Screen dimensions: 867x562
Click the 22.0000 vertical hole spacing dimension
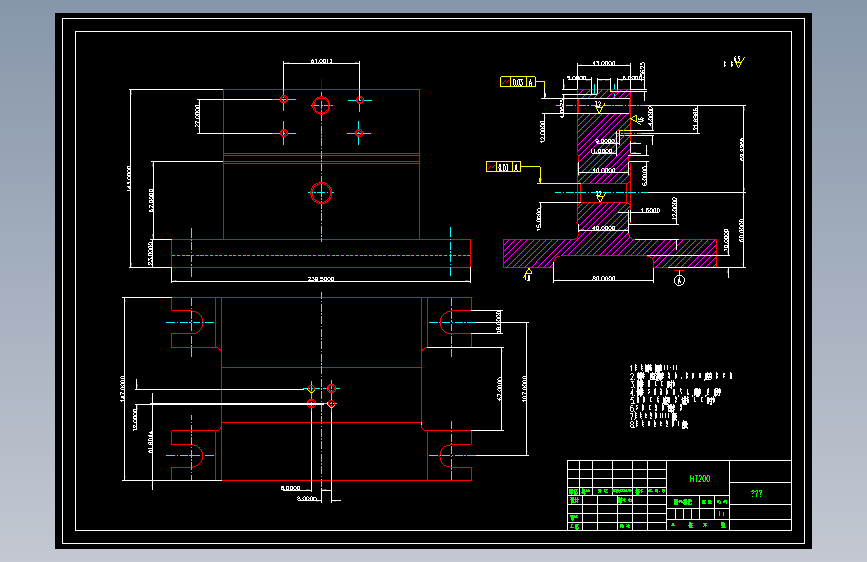pos(197,116)
